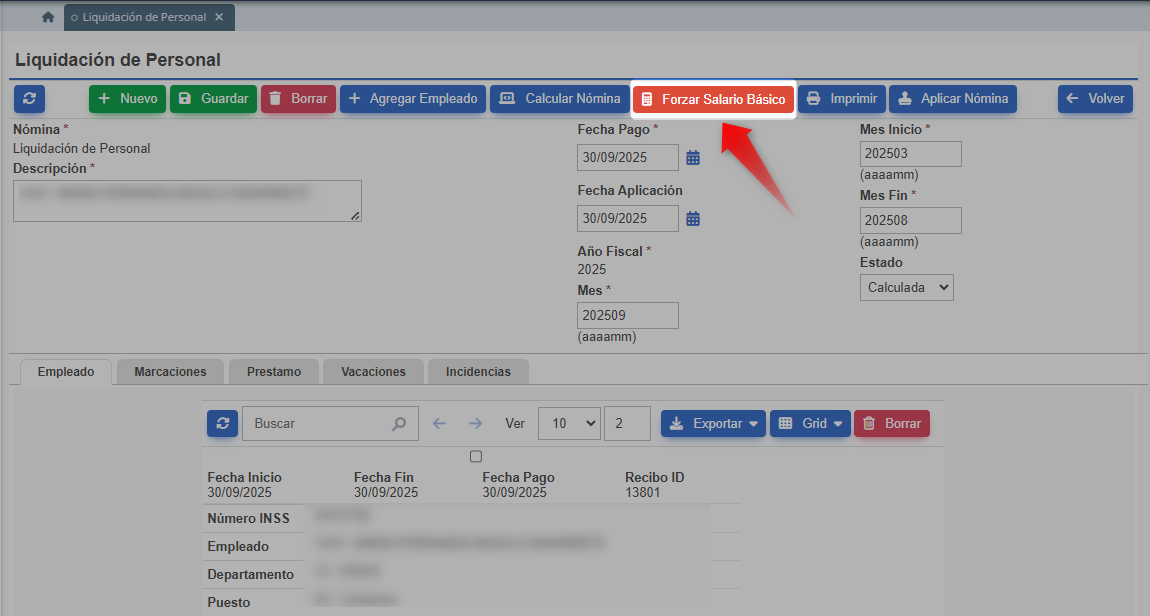Switch to the Marcaciones tab
Image resolution: width=1150 pixels, height=616 pixels.
coord(170,372)
